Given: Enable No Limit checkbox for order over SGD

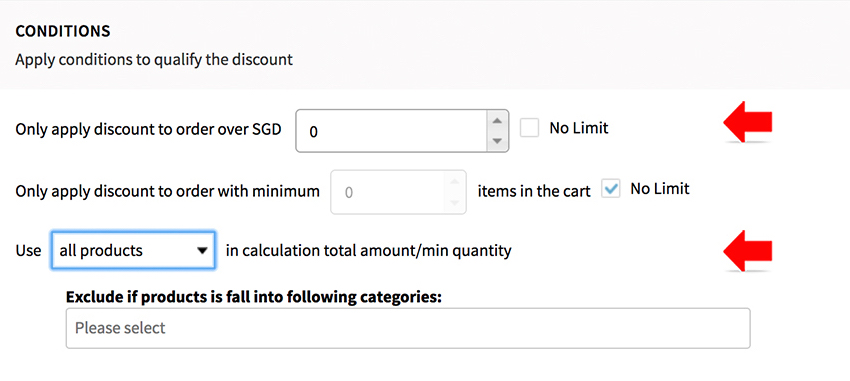Looking at the screenshot, I should coord(530,128).
